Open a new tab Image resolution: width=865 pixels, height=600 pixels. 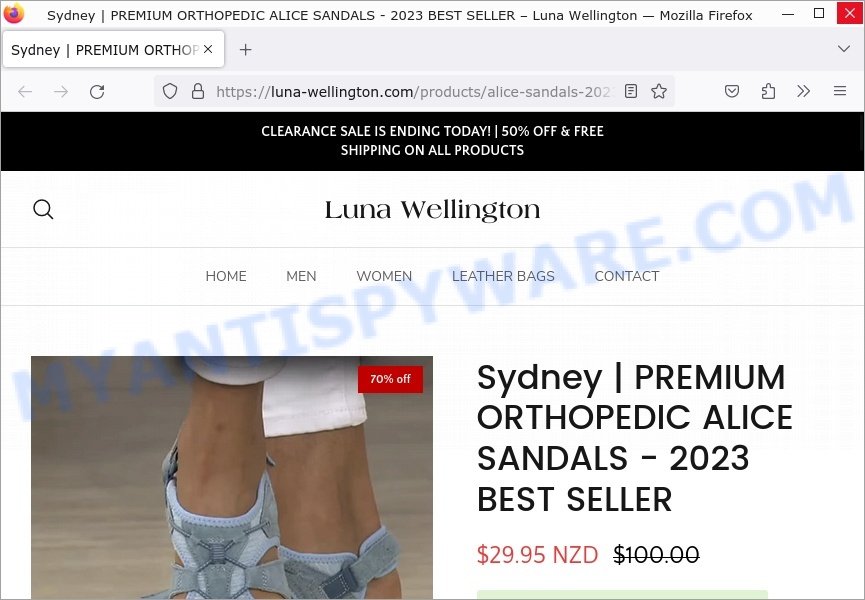[245, 50]
